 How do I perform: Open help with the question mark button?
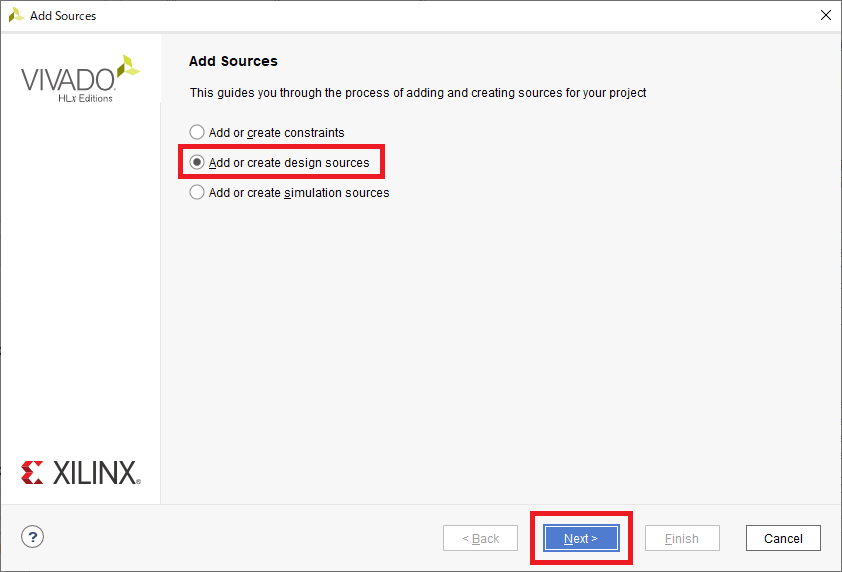(33, 537)
